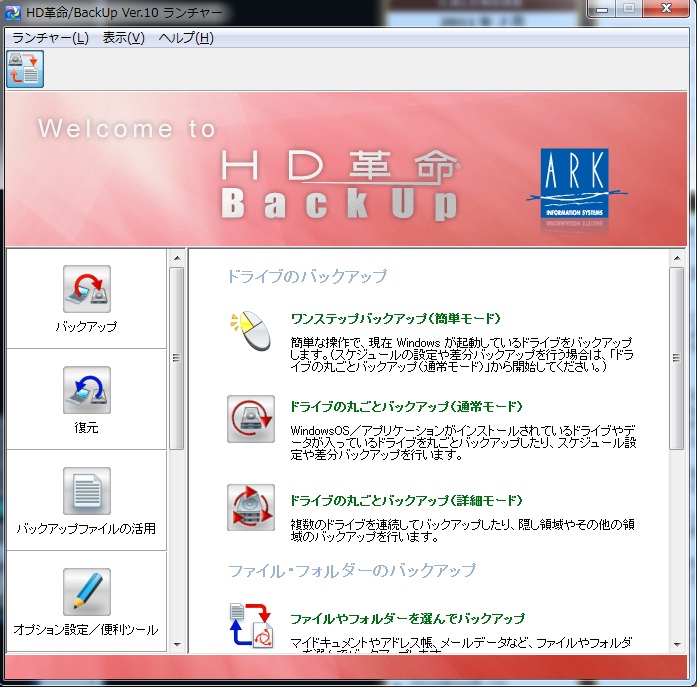
Task: Open the バックアップ sidebar icon
Action: 87,289
